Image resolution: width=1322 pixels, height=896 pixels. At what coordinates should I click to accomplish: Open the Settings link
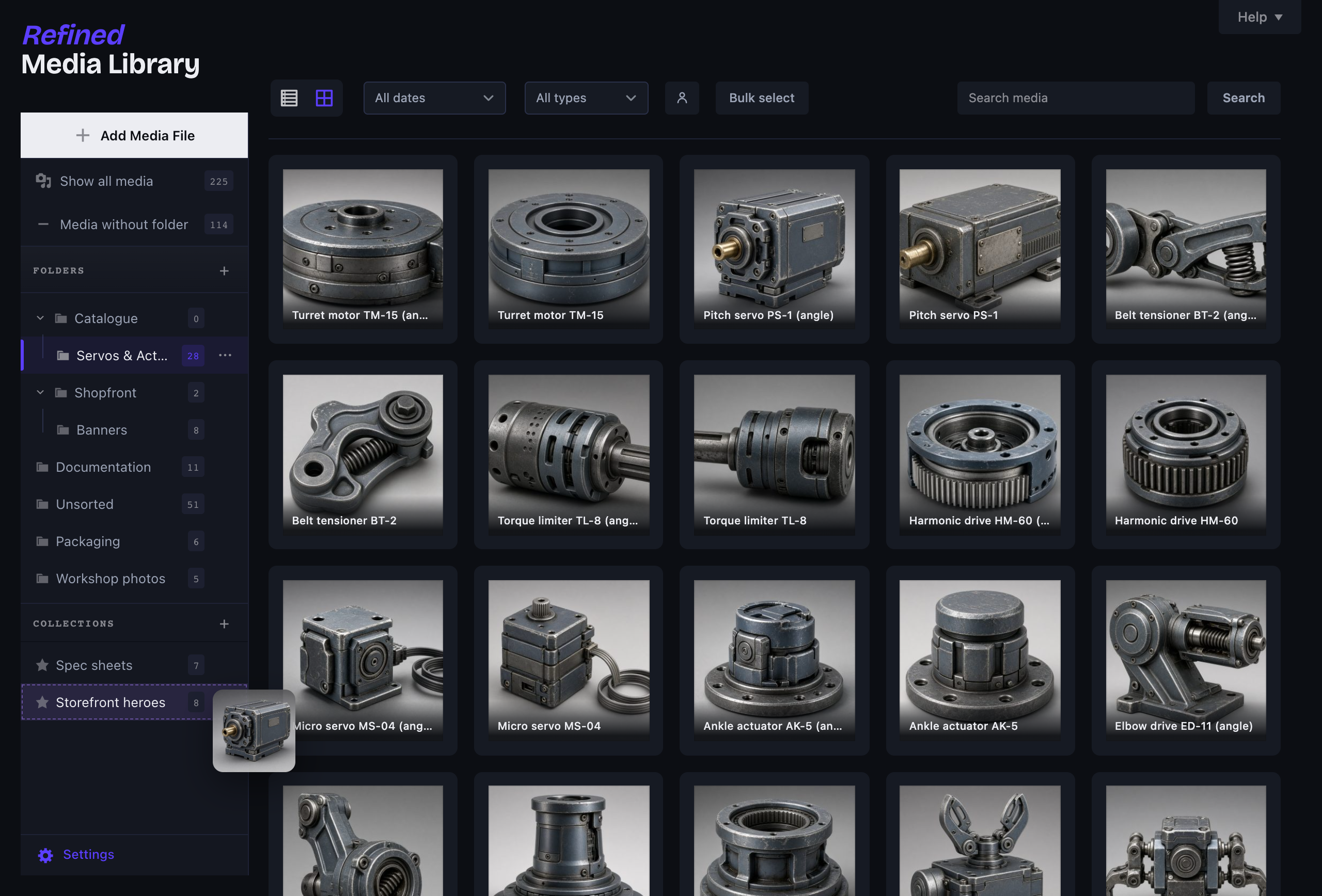pyautogui.click(x=88, y=855)
